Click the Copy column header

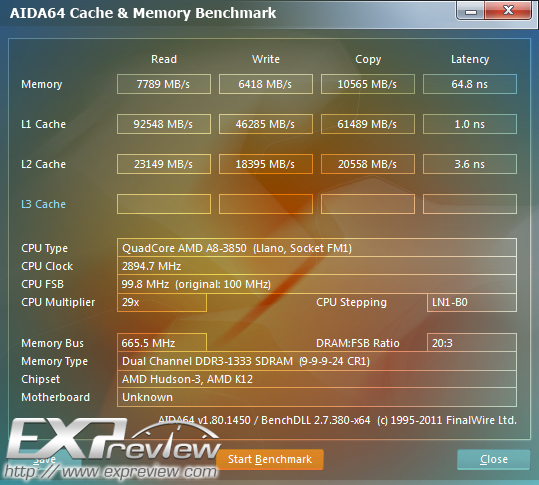click(x=368, y=59)
